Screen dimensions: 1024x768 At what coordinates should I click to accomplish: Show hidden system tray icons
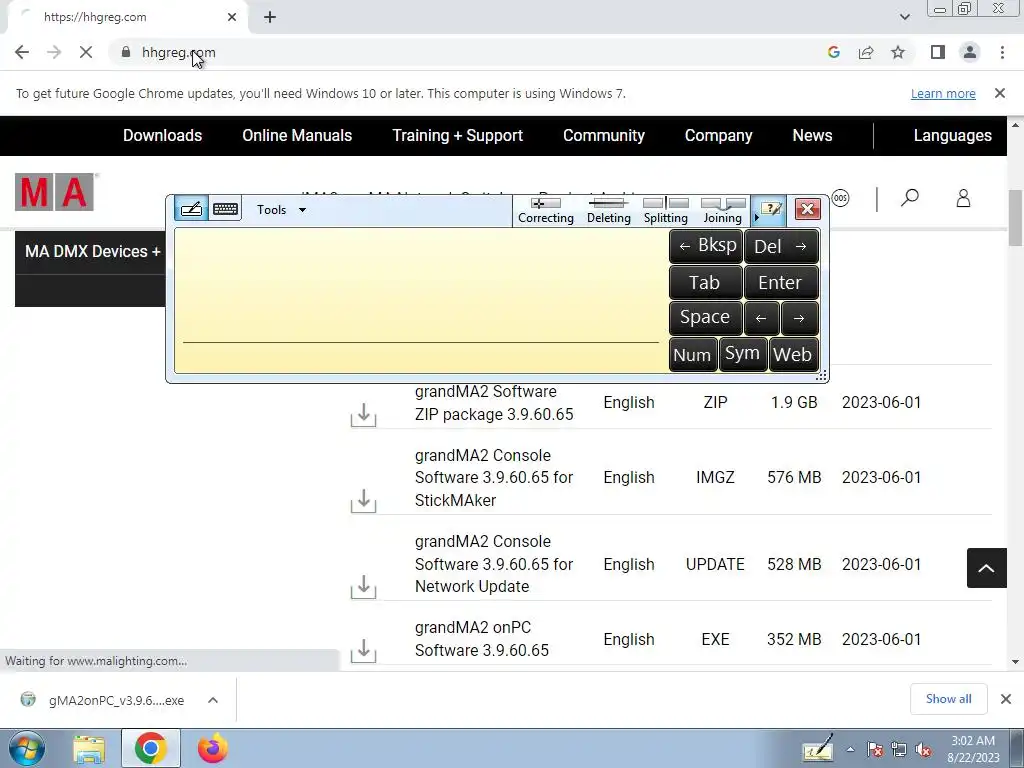[x=850, y=750]
